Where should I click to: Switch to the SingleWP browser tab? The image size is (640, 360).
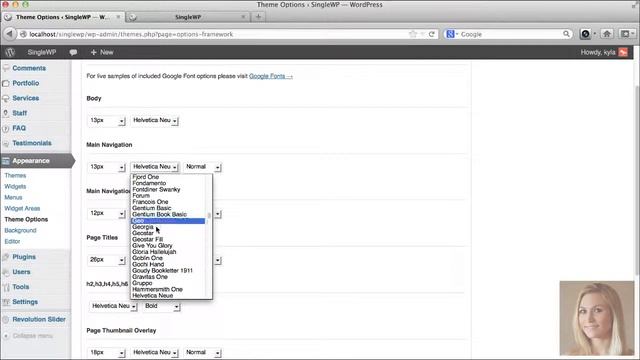pyautogui.click(x=188, y=17)
